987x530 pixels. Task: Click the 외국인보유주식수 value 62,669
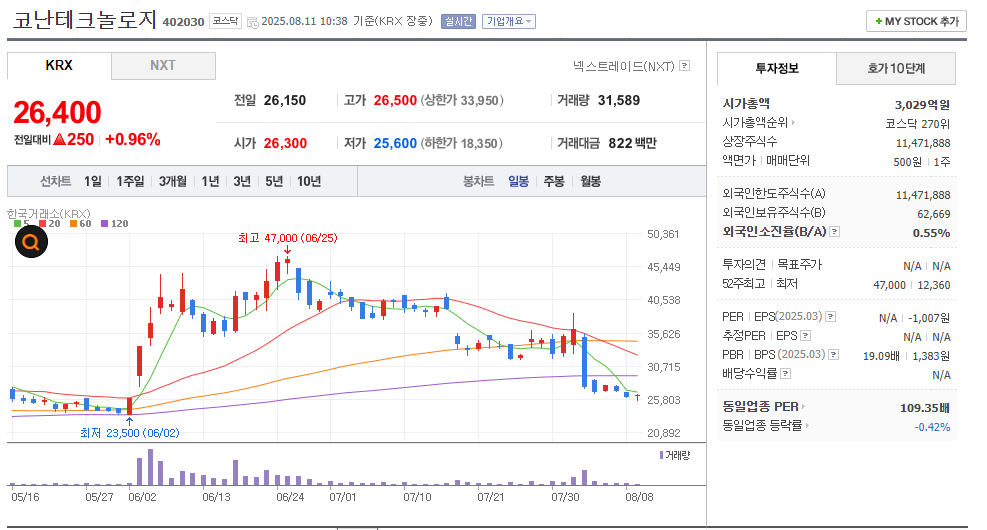tap(933, 214)
